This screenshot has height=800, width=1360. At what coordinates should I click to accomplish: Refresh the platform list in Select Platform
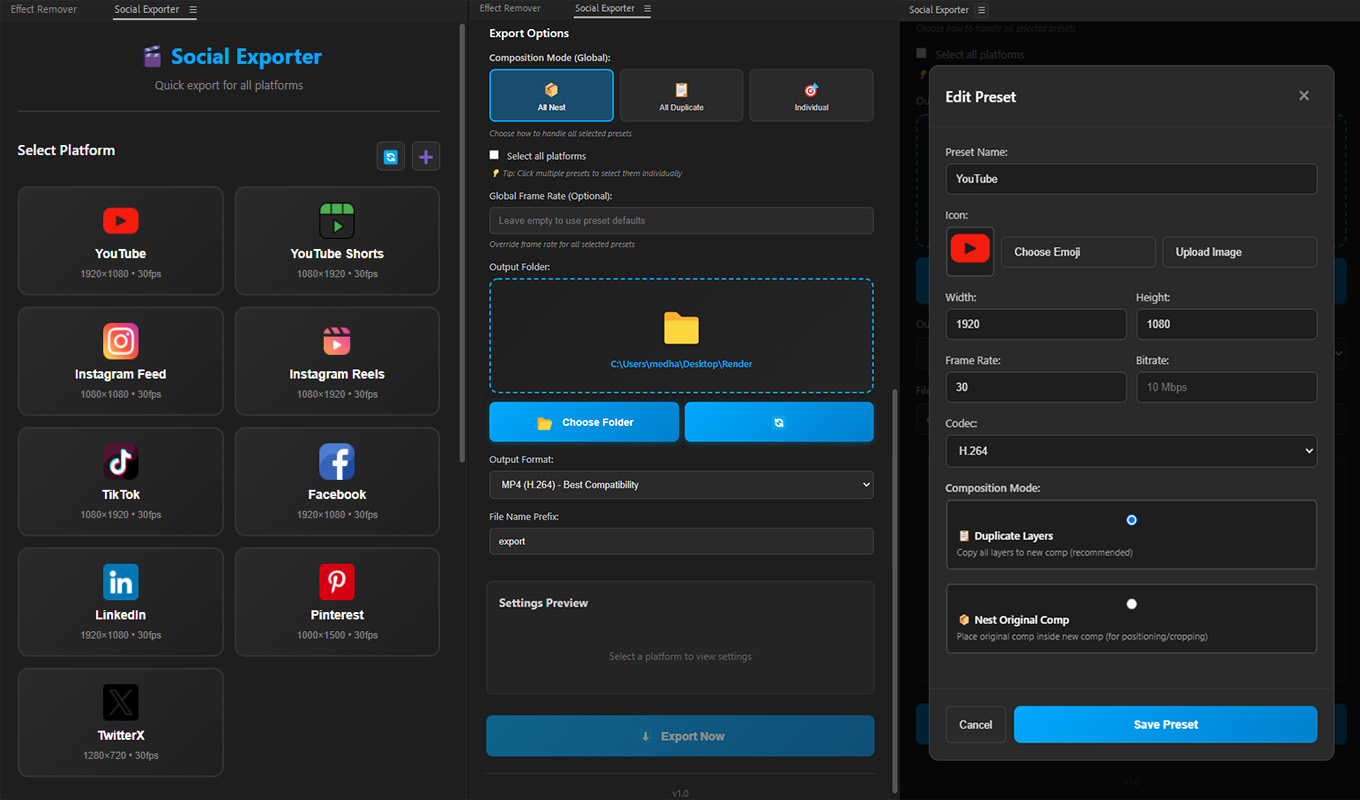tap(391, 157)
